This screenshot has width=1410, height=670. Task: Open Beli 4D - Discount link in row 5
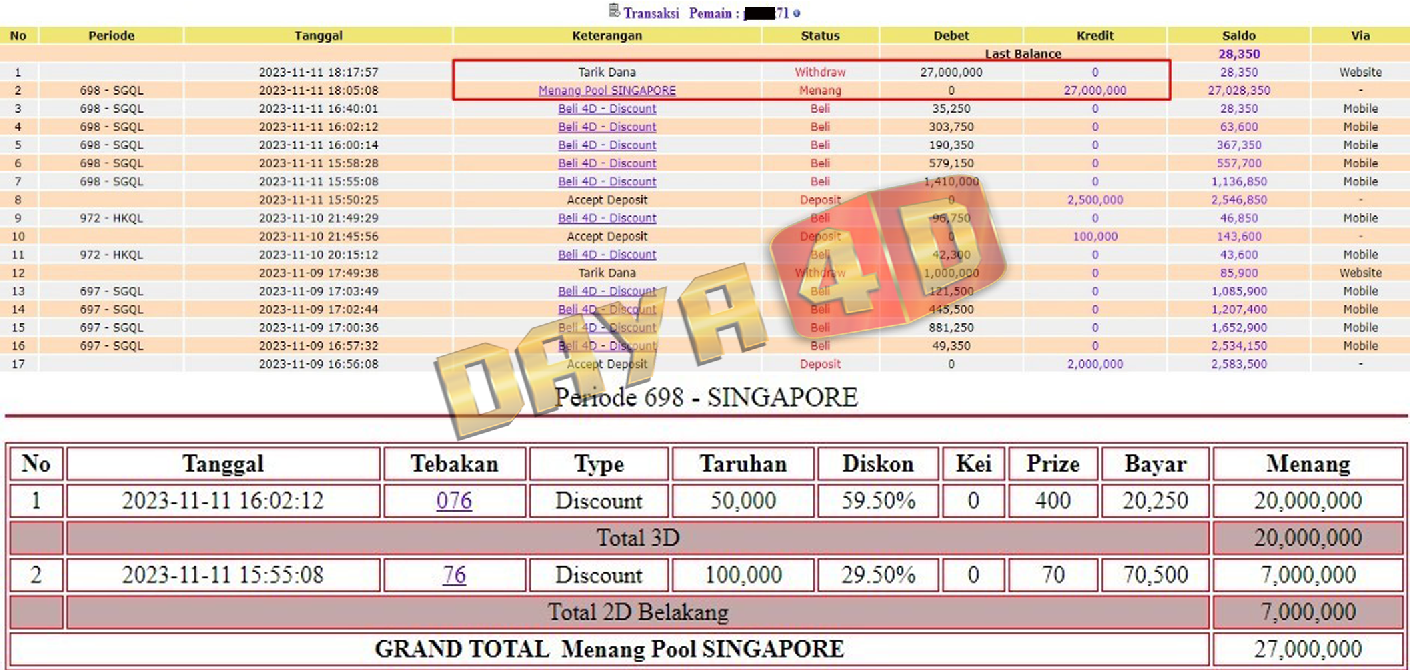coord(607,145)
